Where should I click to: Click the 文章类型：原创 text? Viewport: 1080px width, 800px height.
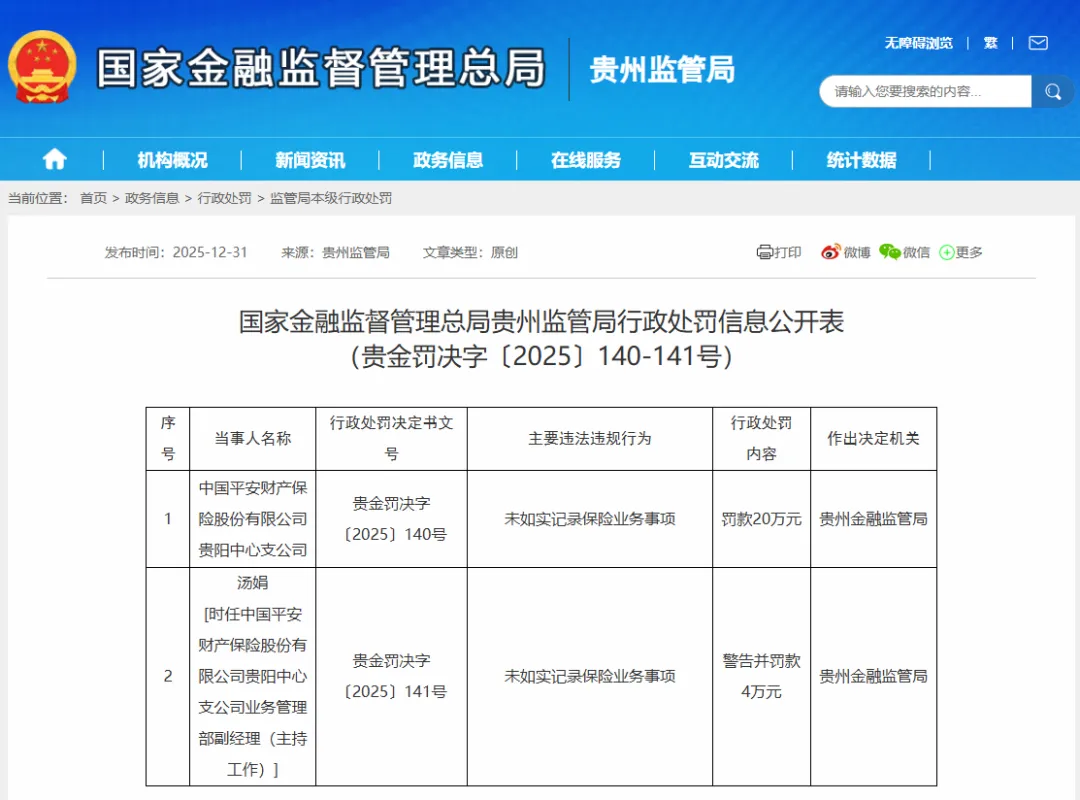click(470, 252)
